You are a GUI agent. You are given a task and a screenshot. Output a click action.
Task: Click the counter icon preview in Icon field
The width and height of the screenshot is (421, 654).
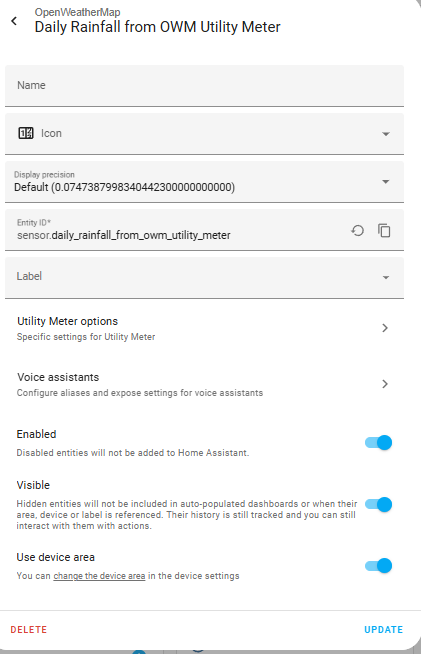[x=25, y=133]
